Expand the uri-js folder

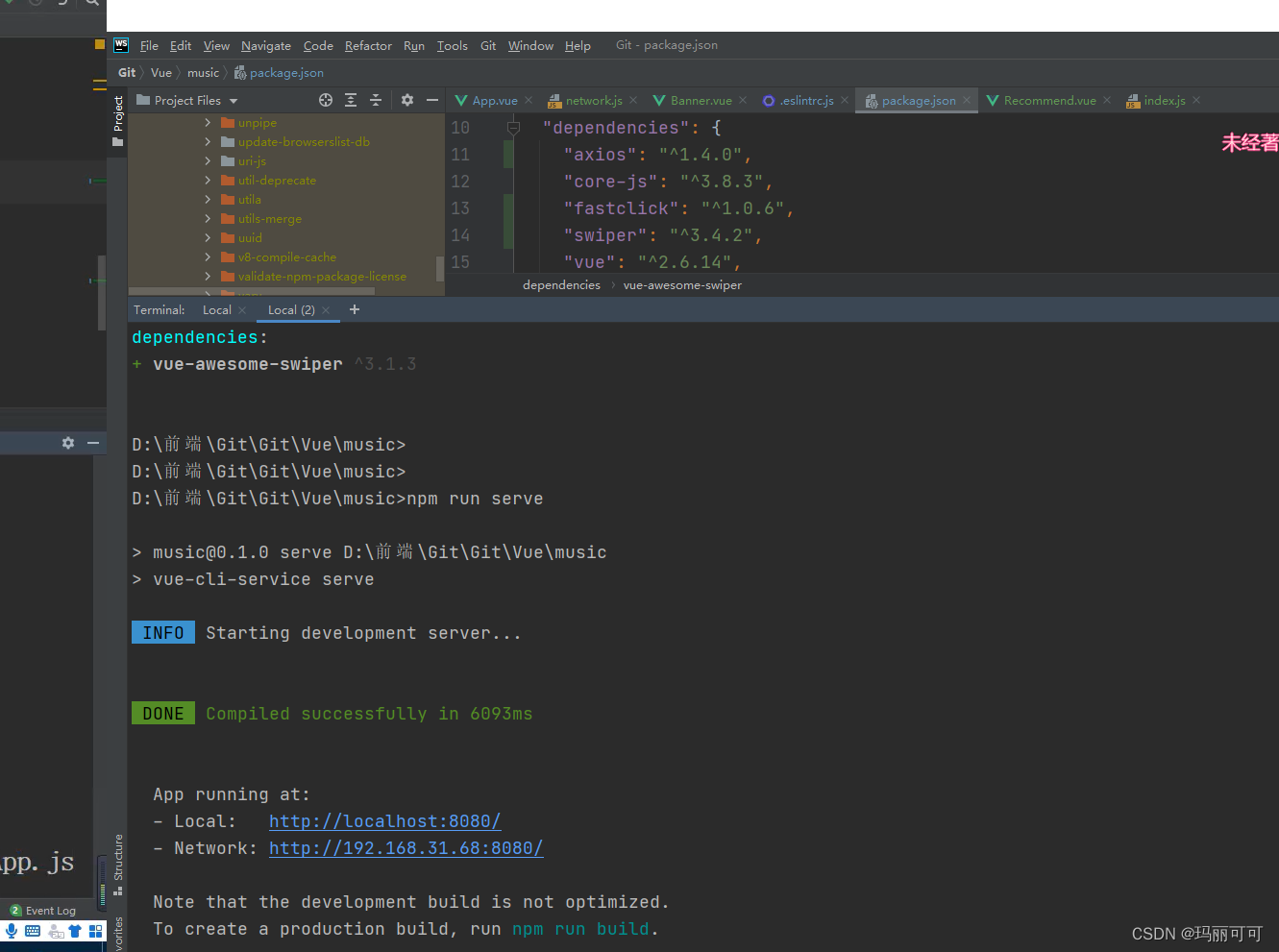[x=208, y=160]
